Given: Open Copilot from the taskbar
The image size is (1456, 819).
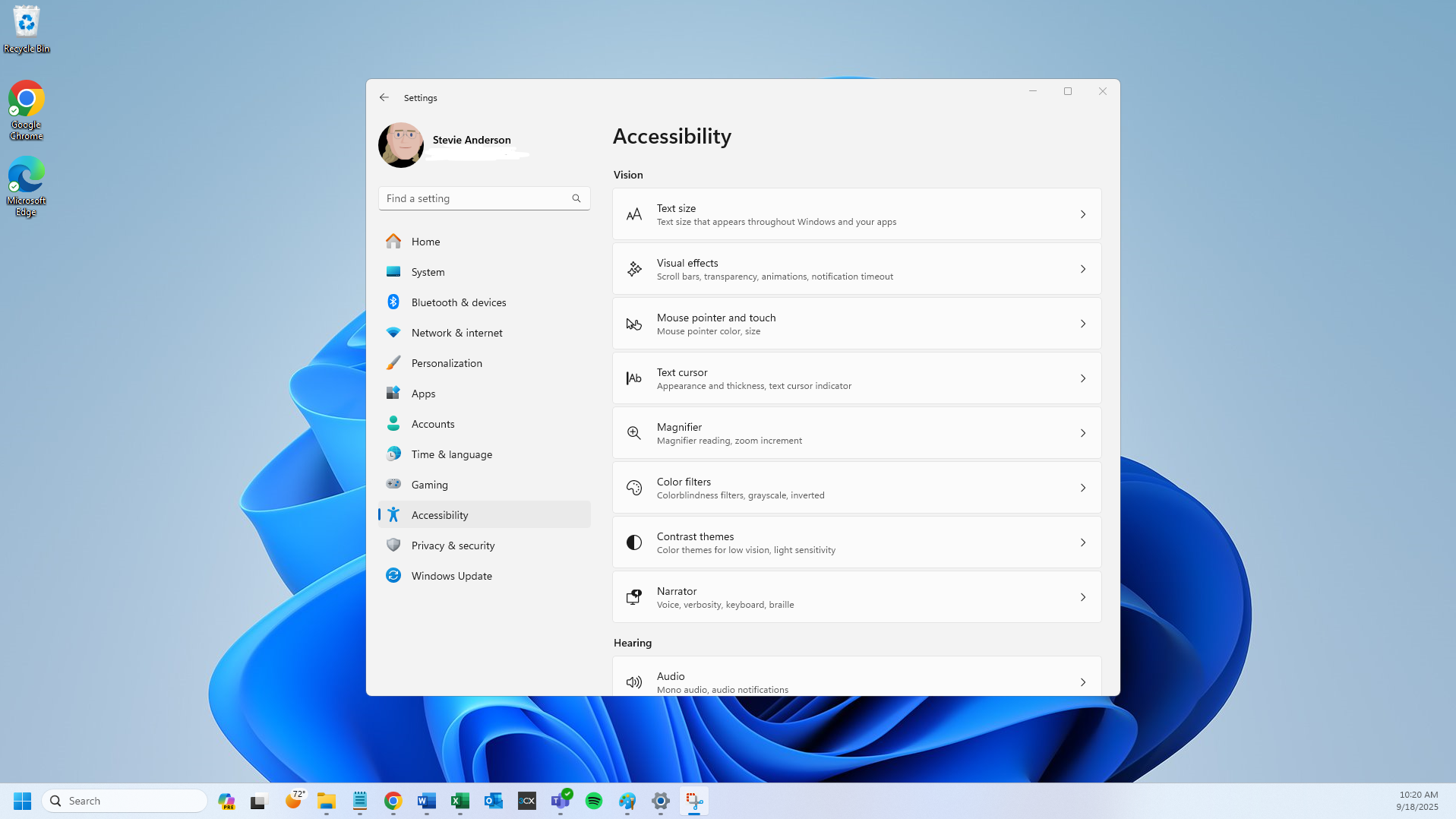Looking at the screenshot, I should pyautogui.click(x=226, y=801).
